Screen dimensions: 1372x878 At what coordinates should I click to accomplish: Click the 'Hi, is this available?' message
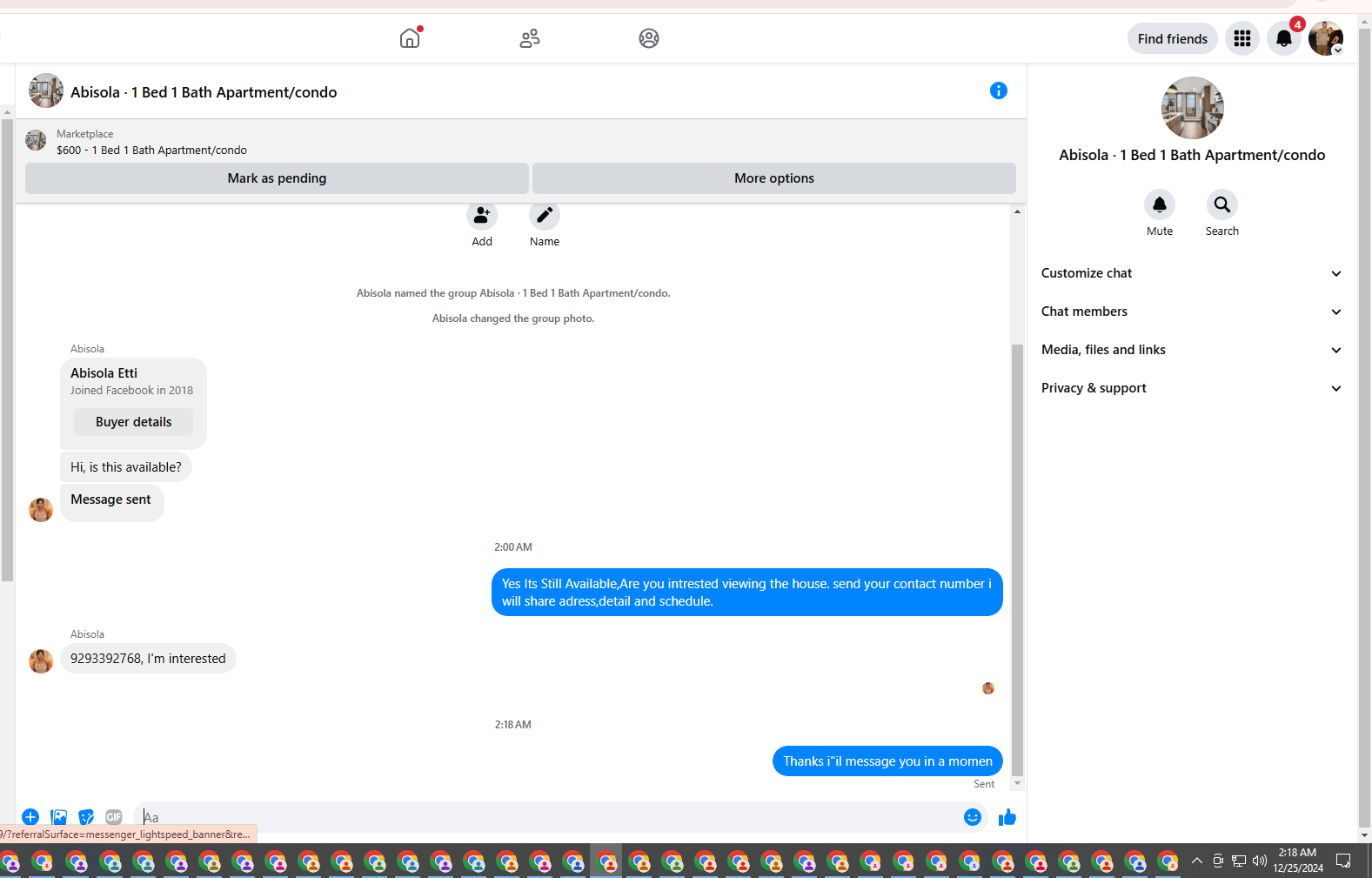click(x=126, y=467)
